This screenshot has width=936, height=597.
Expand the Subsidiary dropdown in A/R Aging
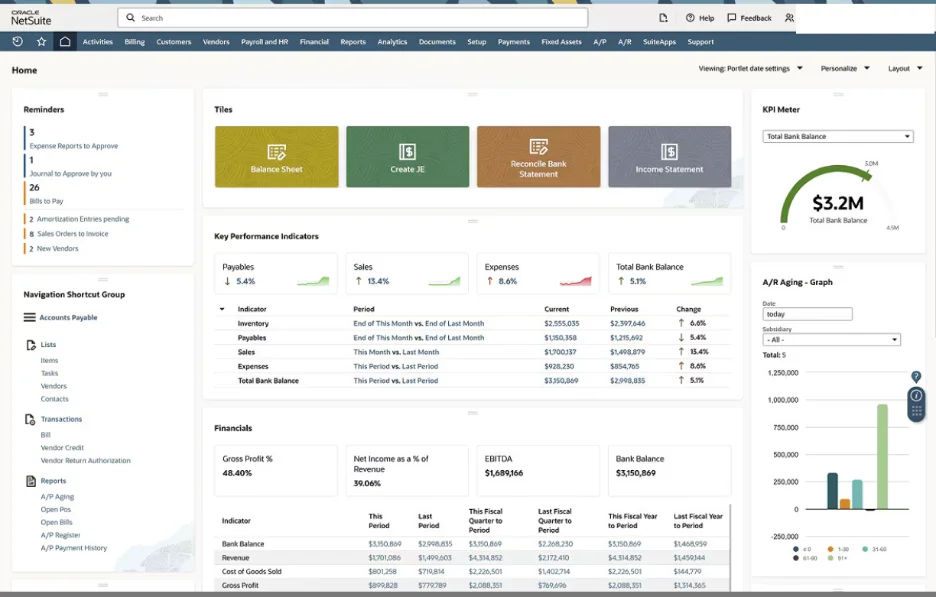(x=831, y=340)
